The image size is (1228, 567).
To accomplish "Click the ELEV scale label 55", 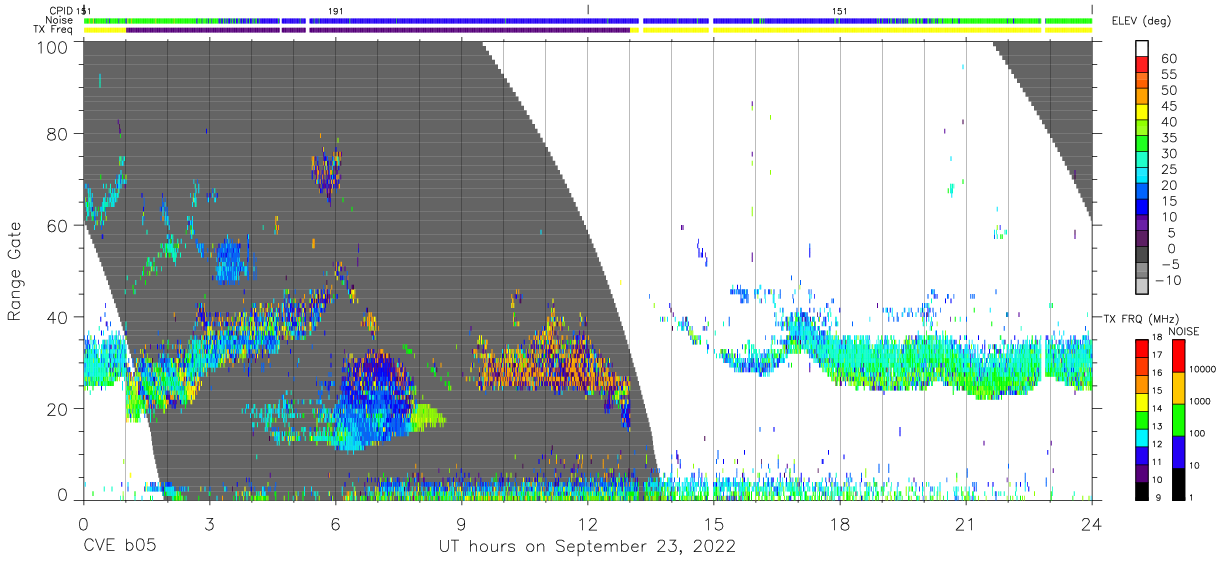I will [1167, 74].
